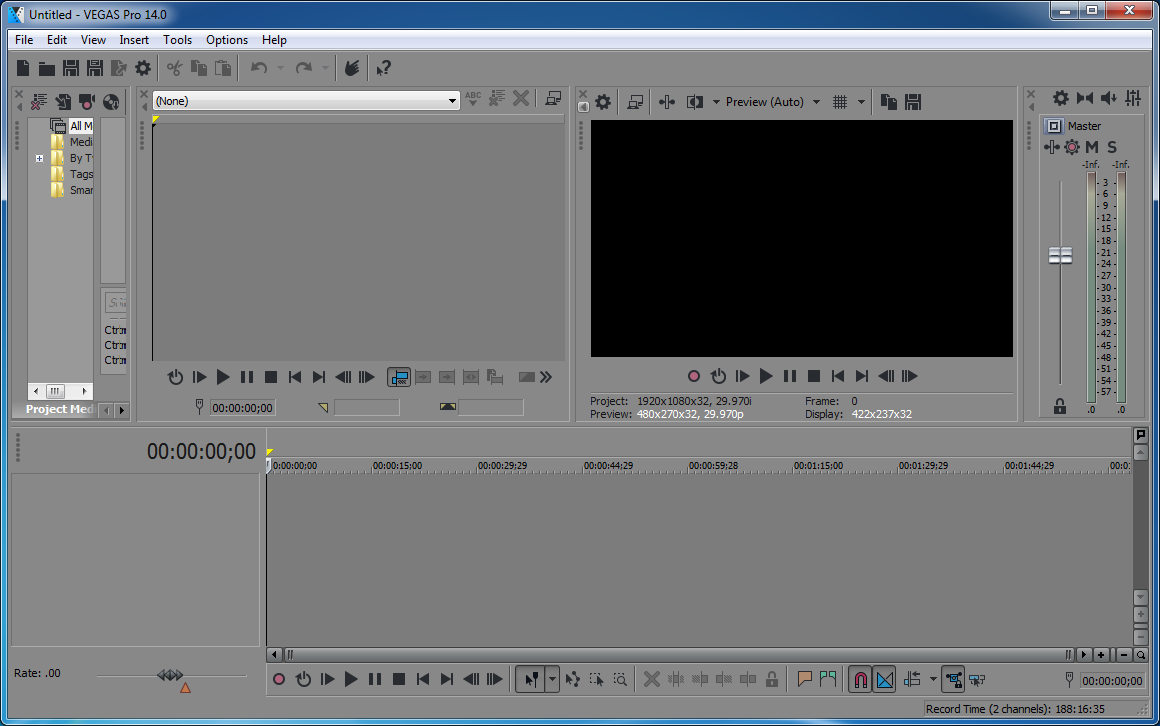Save snapshot to file in preview
The height and width of the screenshot is (726, 1160).
[913, 102]
